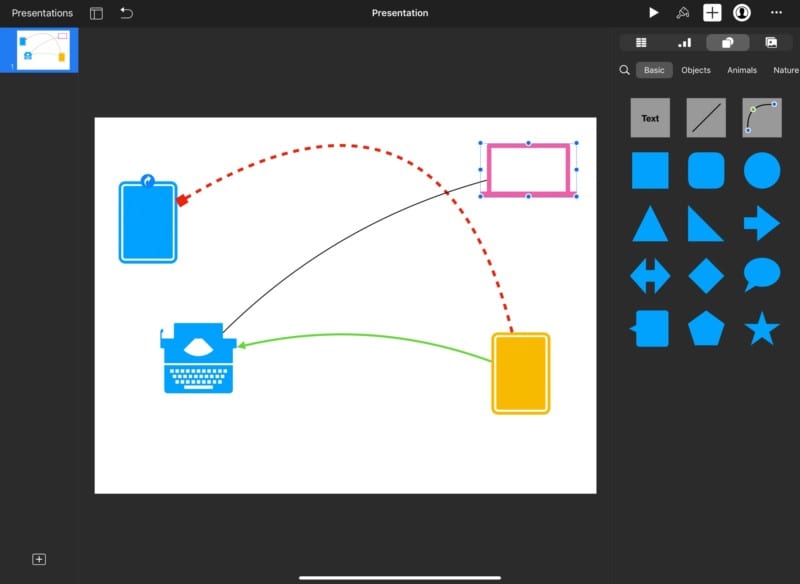The width and height of the screenshot is (800, 584).
Task: Open the slide view layout icon
Action: tap(96, 12)
